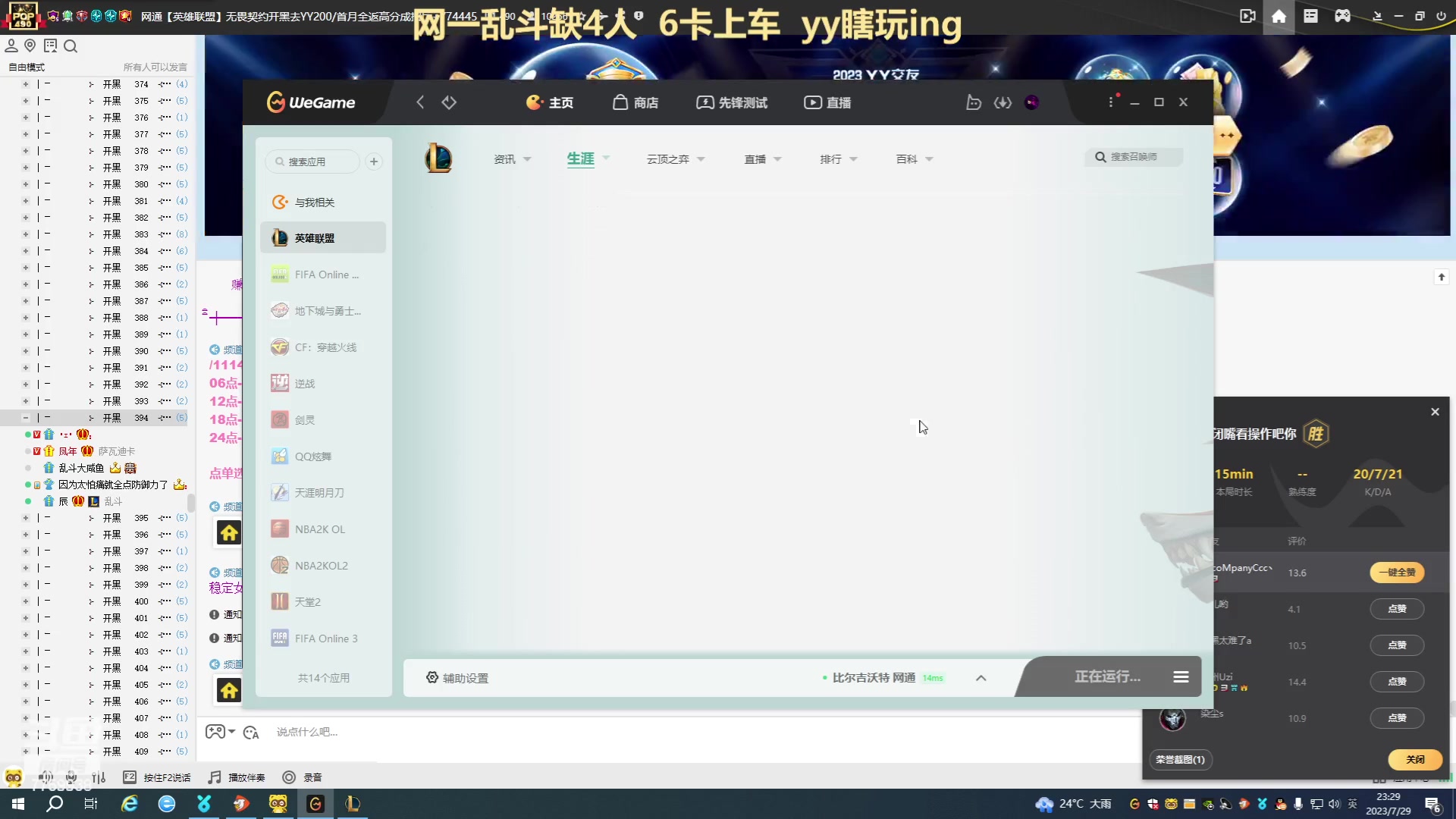Screen dimensions: 1456x819
Task: Select 地下城与勇士 in the game list
Action: [323, 311]
